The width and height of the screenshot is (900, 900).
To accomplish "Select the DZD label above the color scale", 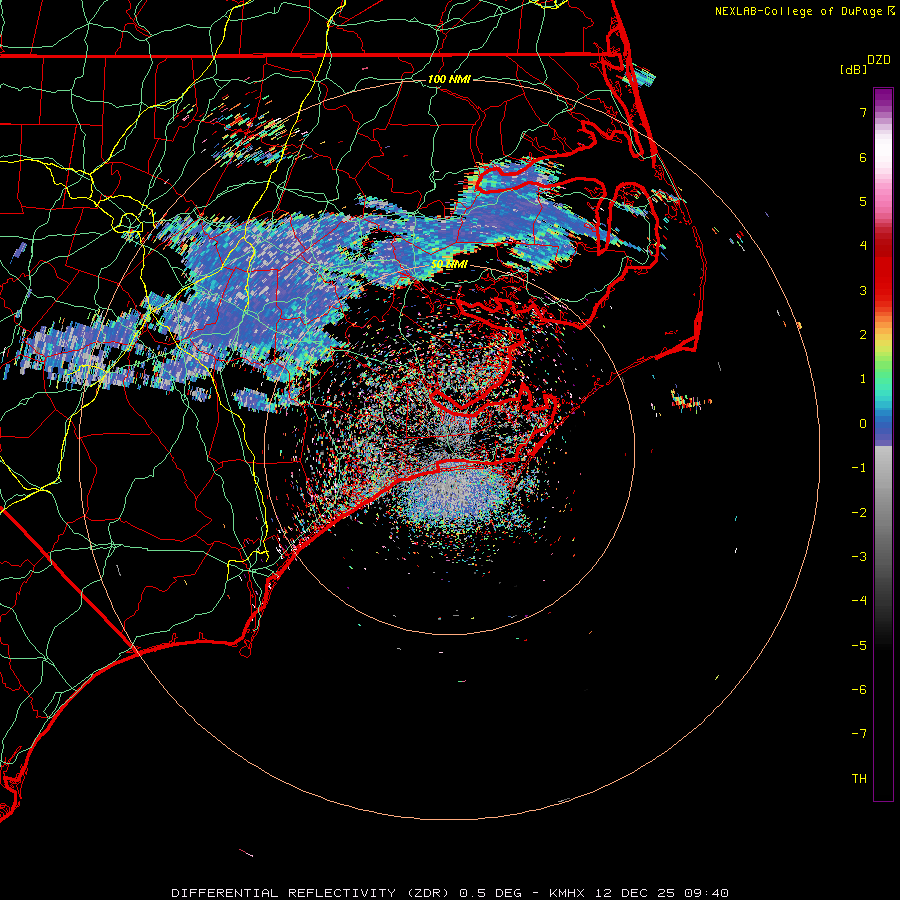I will click(879, 59).
